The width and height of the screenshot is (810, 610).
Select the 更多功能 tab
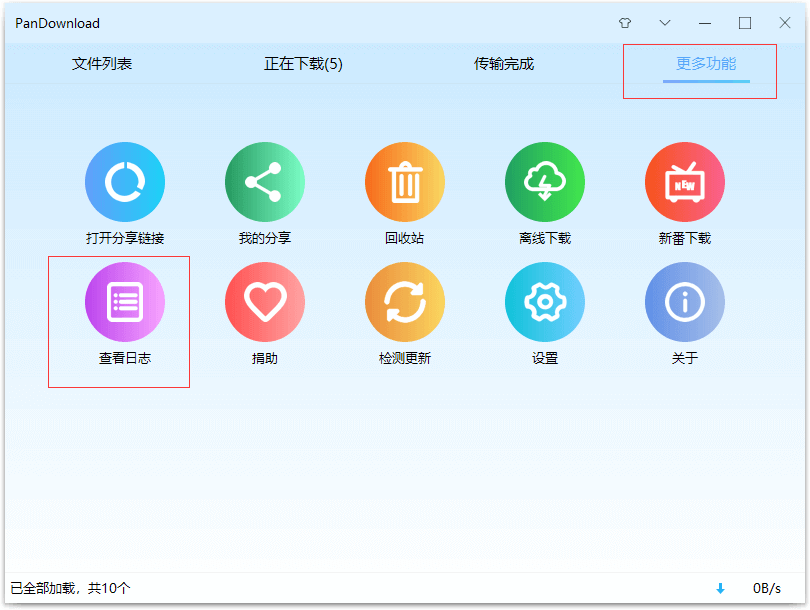click(x=705, y=64)
